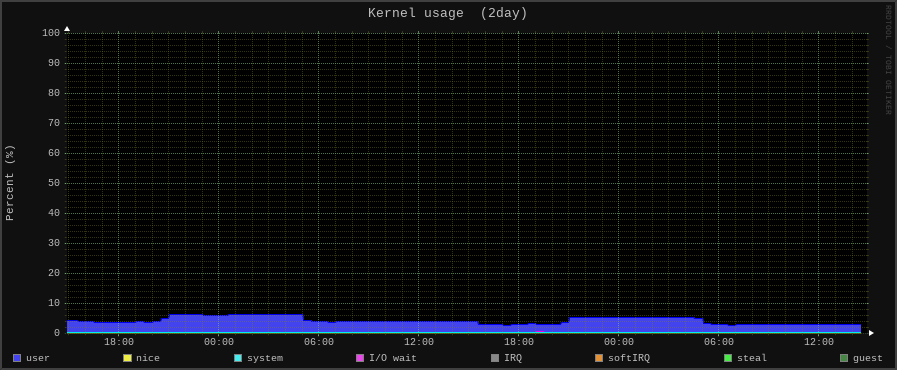
Task: Click the dark green guest legend swatch
Action: click(843, 358)
